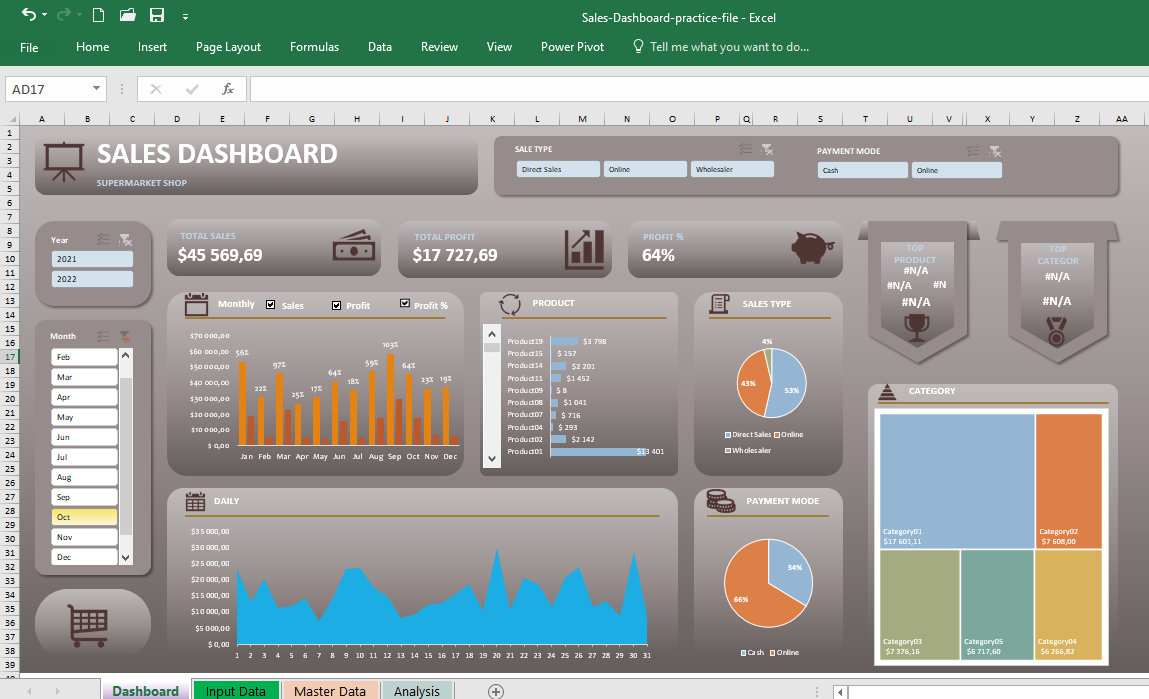The height and width of the screenshot is (699, 1149).
Task: Toggle the Profit % checkbox off
Action: coord(405,303)
